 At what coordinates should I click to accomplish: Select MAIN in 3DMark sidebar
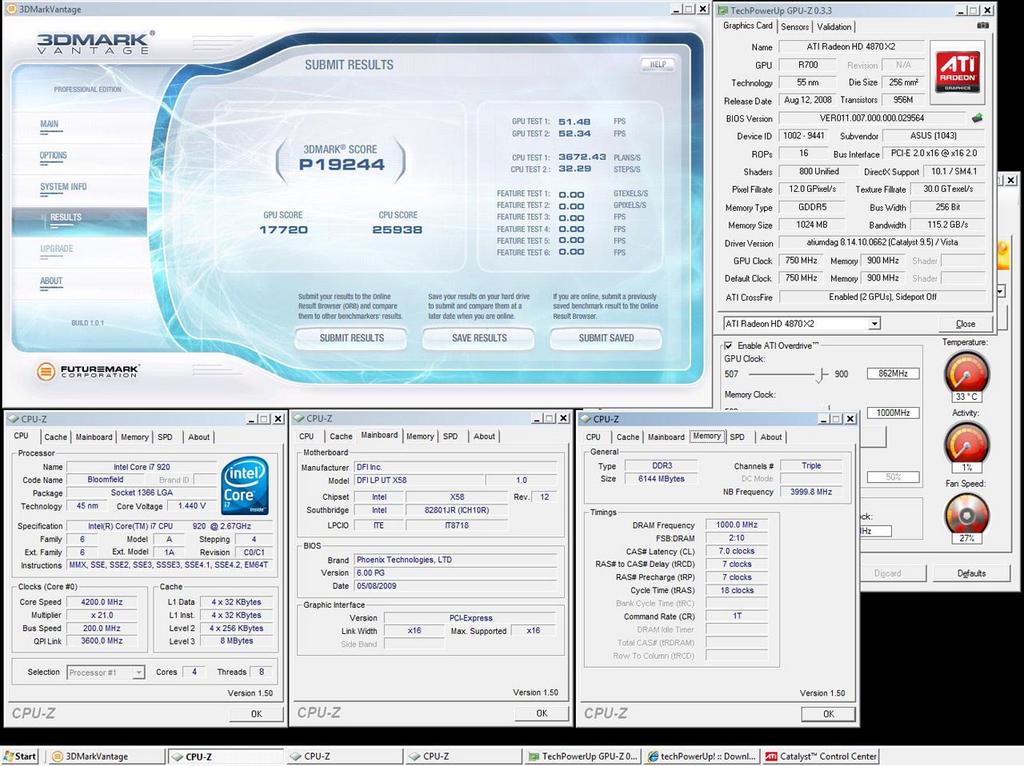coord(50,124)
